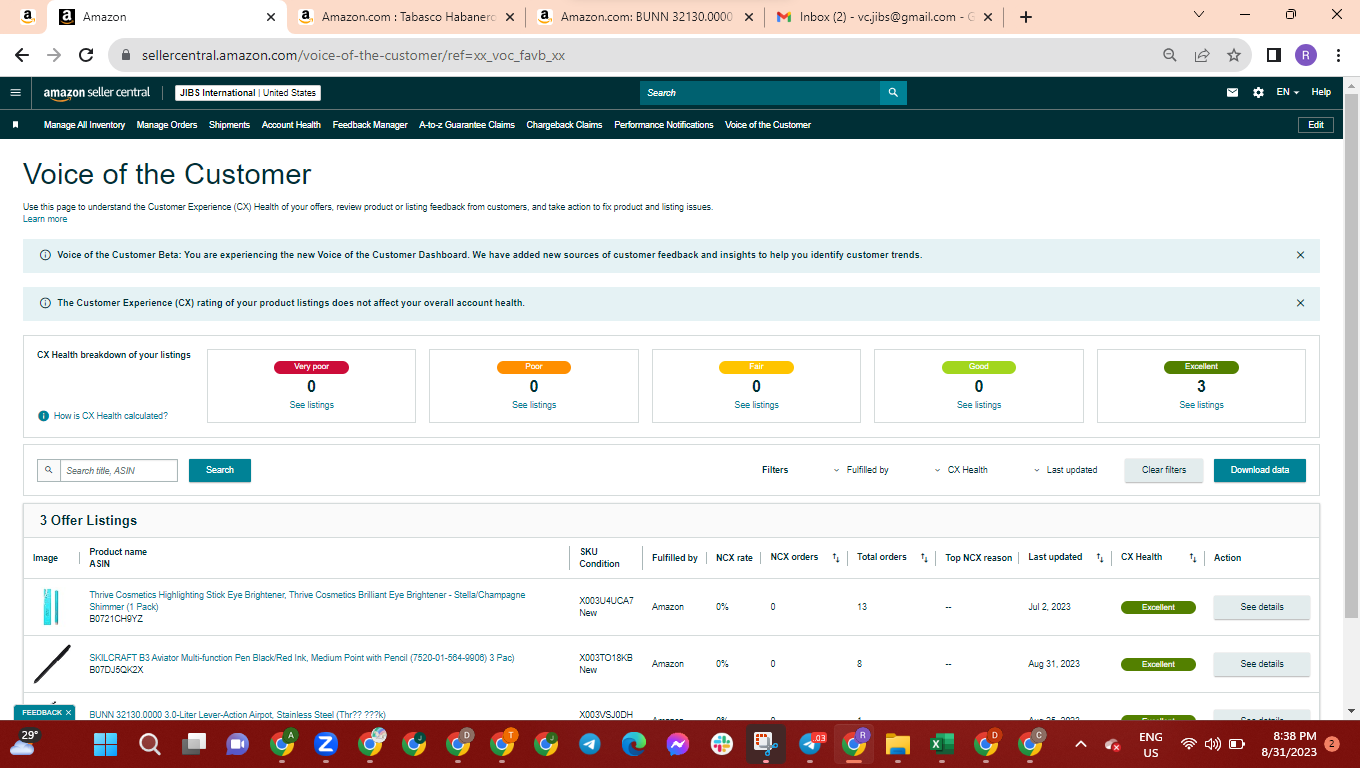Open Performance Notifications menu item
The height and width of the screenshot is (768, 1360).
point(664,125)
